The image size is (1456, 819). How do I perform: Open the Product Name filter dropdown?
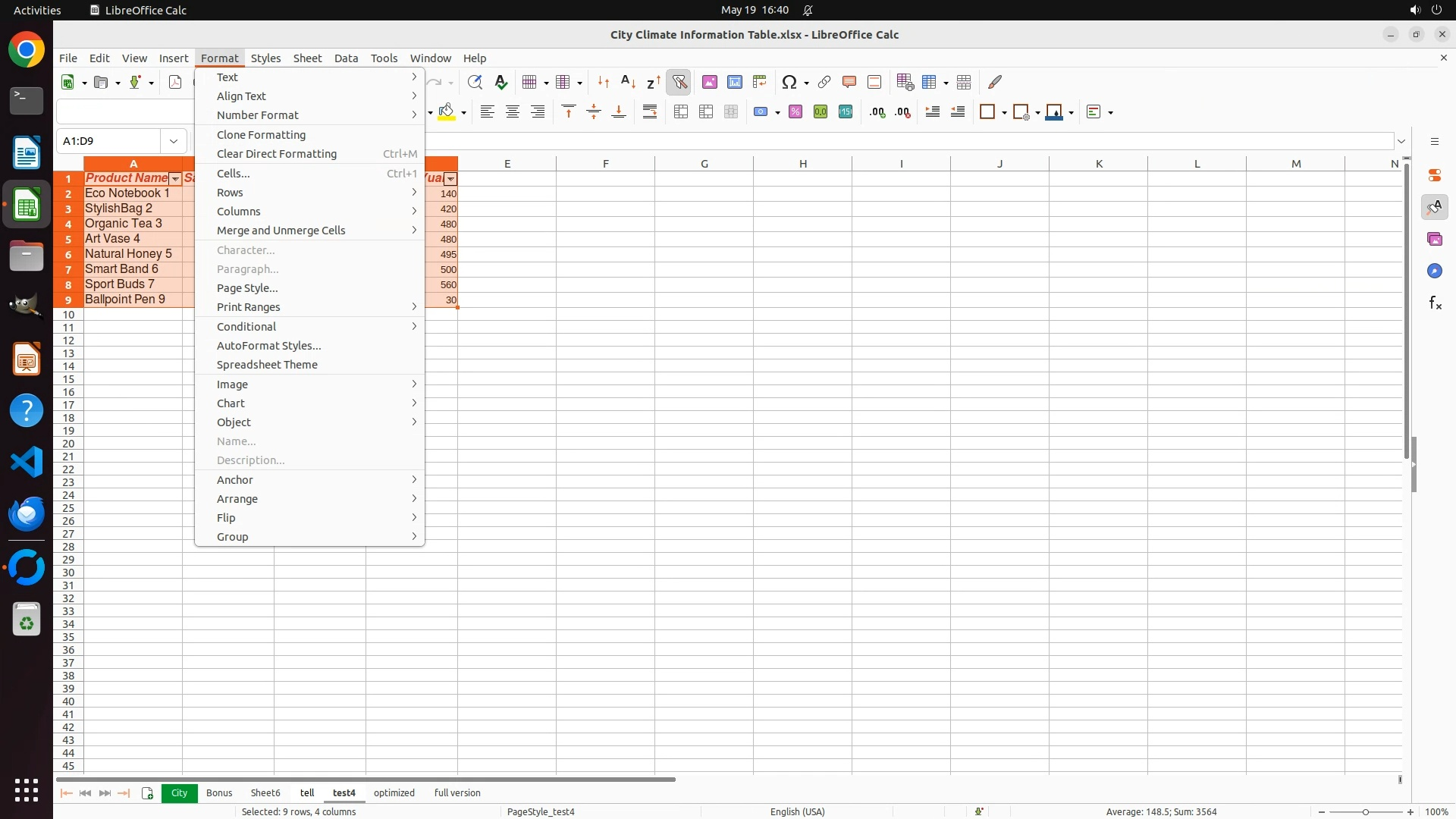[x=175, y=179]
